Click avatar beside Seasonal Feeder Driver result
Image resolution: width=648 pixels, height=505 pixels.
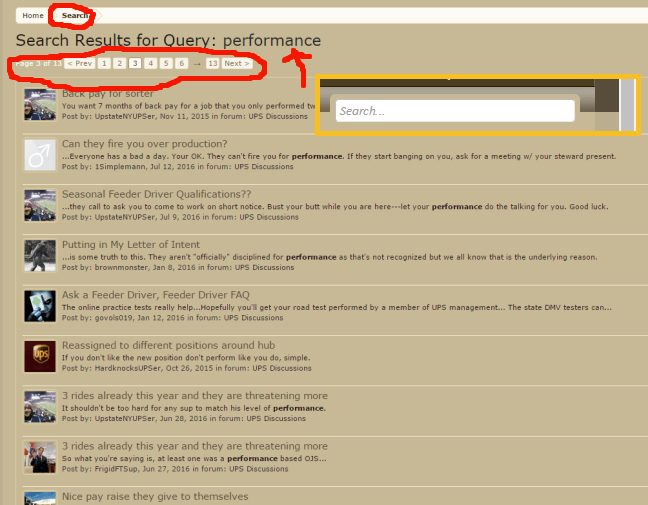[40, 205]
